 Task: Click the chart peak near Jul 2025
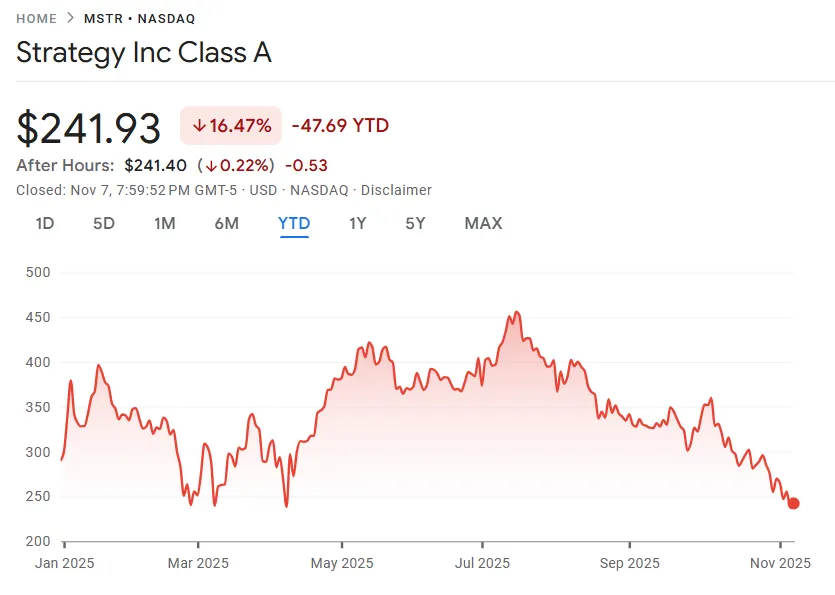click(516, 313)
